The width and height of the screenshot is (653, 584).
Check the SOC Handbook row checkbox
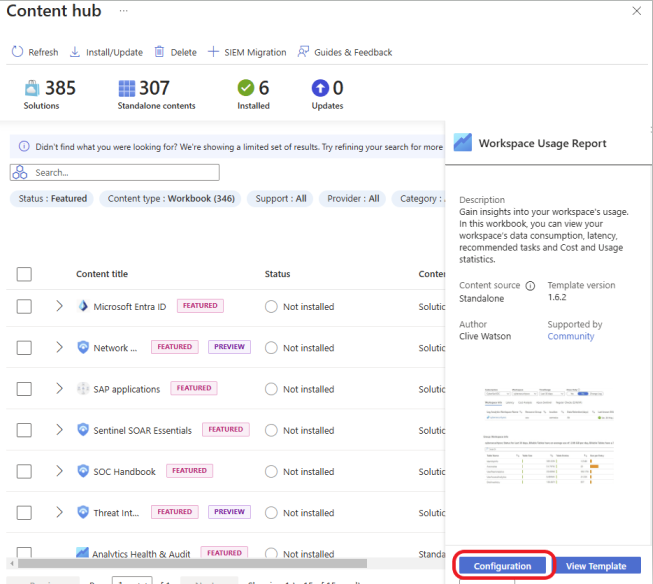(24, 471)
